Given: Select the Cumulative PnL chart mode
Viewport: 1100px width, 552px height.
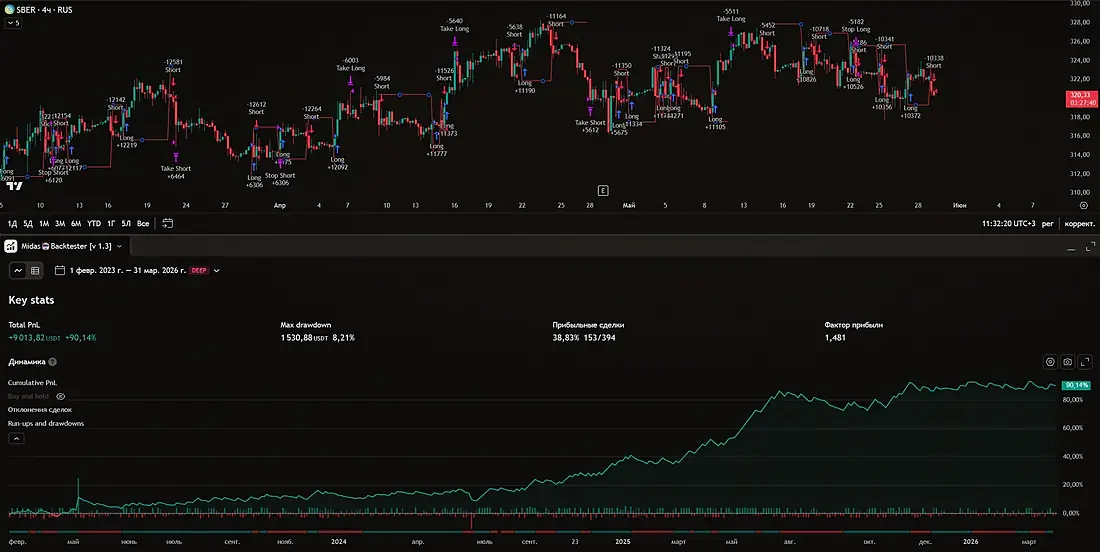Looking at the screenshot, I should point(32,383).
